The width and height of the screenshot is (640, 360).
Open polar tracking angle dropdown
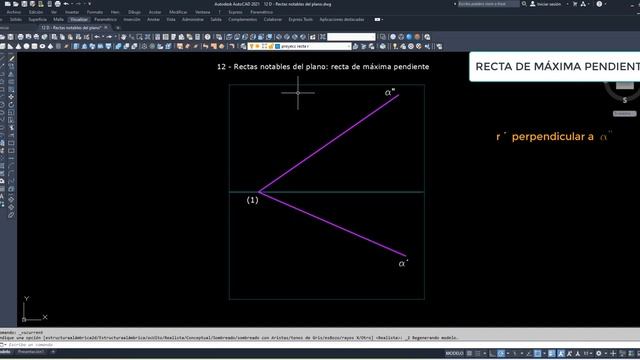pyautogui.click(x=508, y=353)
